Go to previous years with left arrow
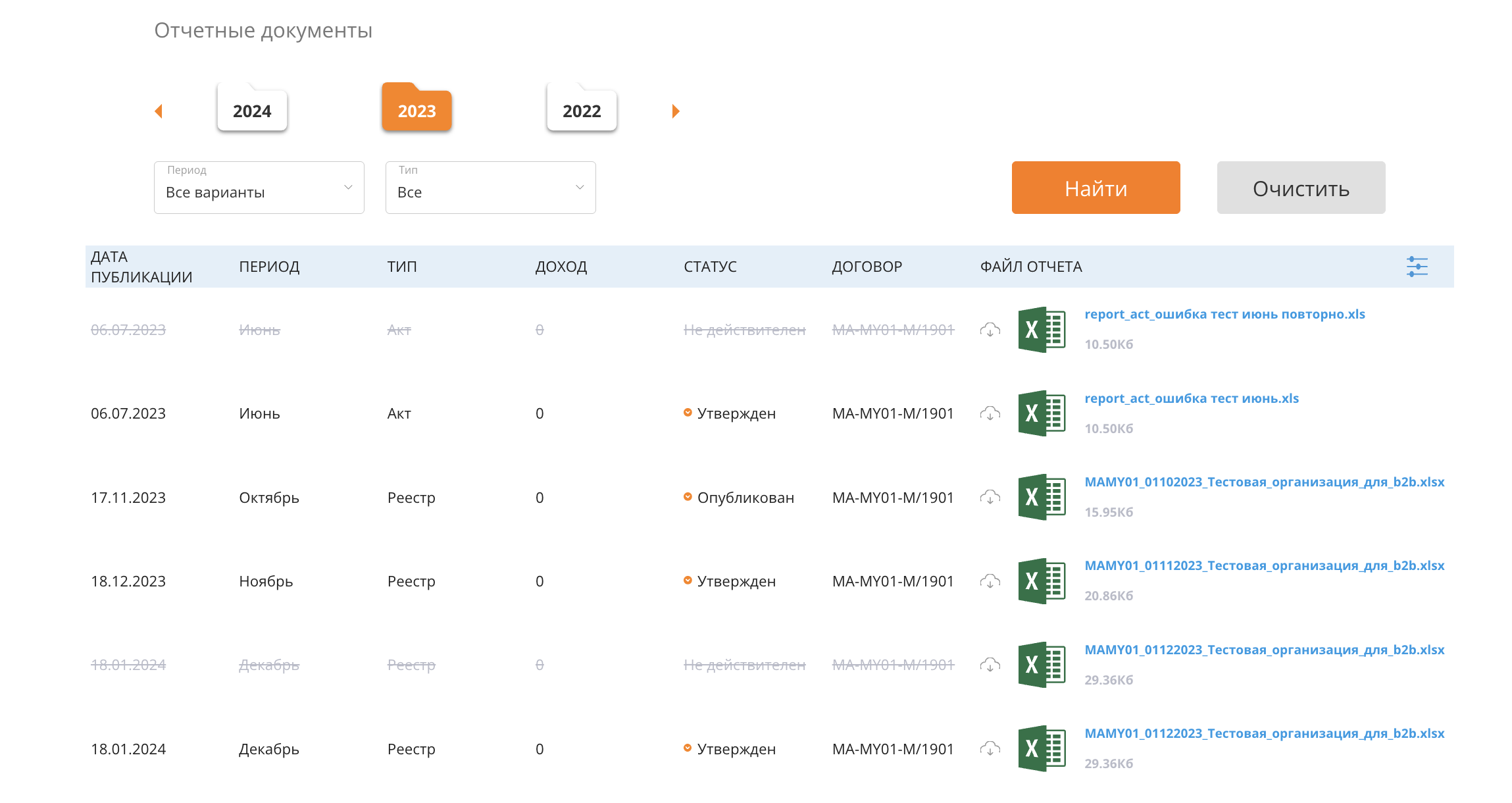This screenshot has width=1512, height=803. [159, 111]
